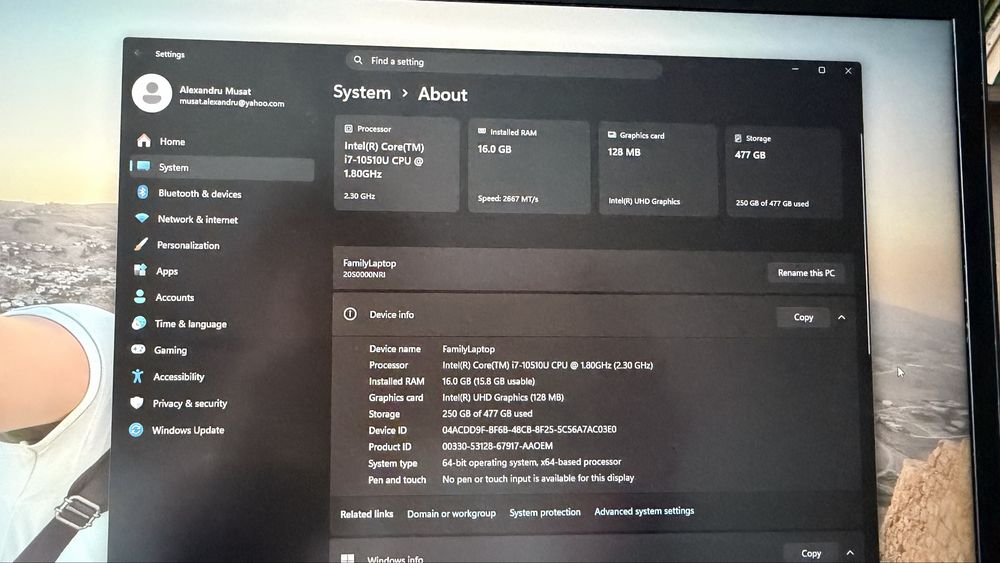Click the Installed RAM 16.0 GB card

click(529, 166)
